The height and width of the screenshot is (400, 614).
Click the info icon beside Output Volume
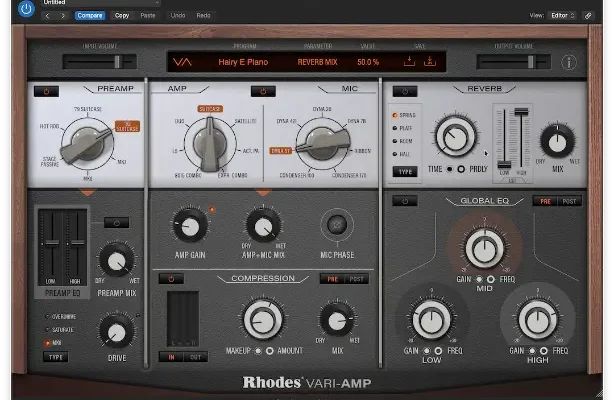tap(569, 62)
